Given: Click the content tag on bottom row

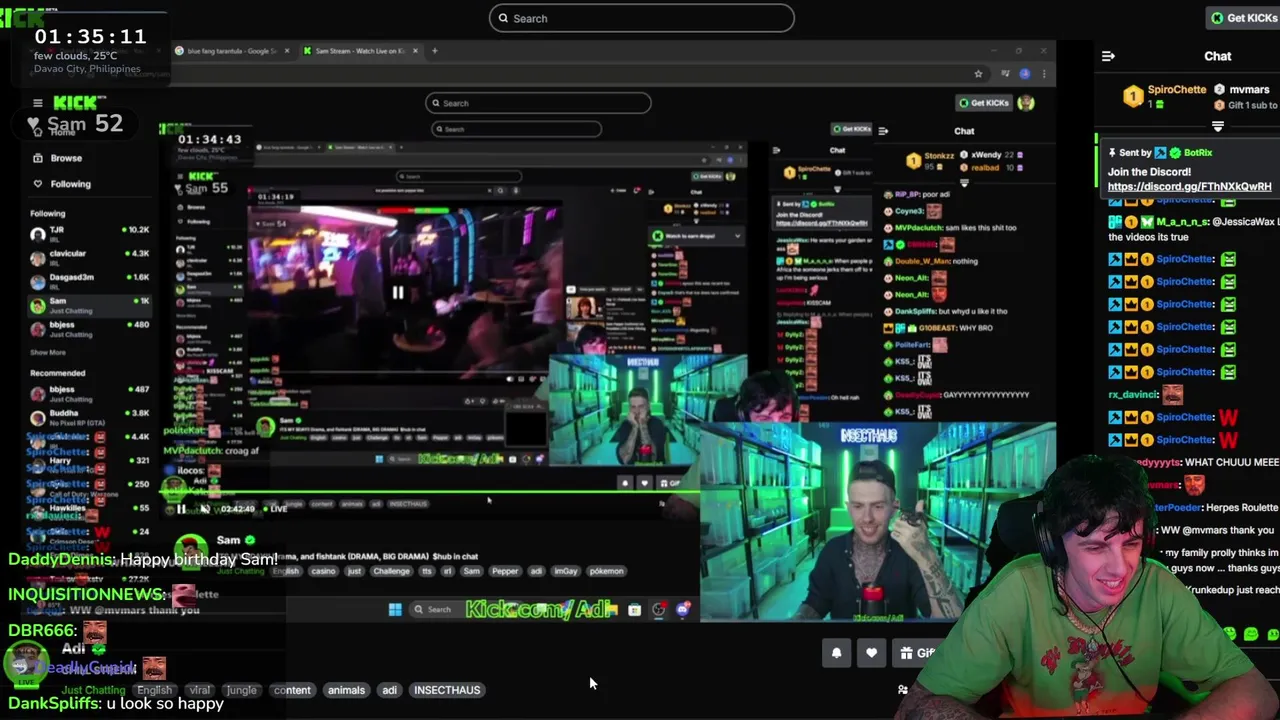Looking at the screenshot, I should [292, 690].
